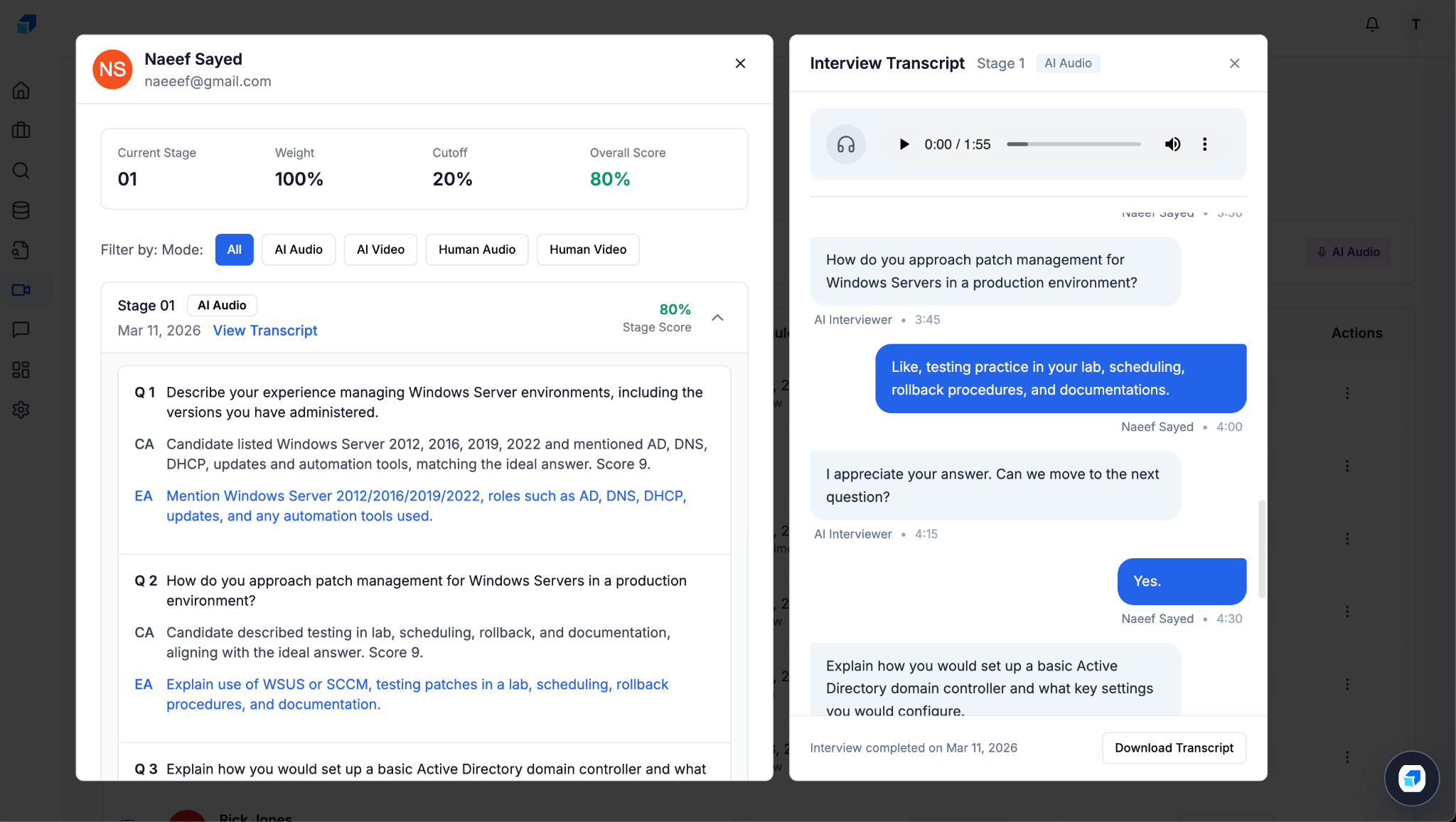Select the All mode filter
Screen dimensions: 1456x822
click(234, 250)
